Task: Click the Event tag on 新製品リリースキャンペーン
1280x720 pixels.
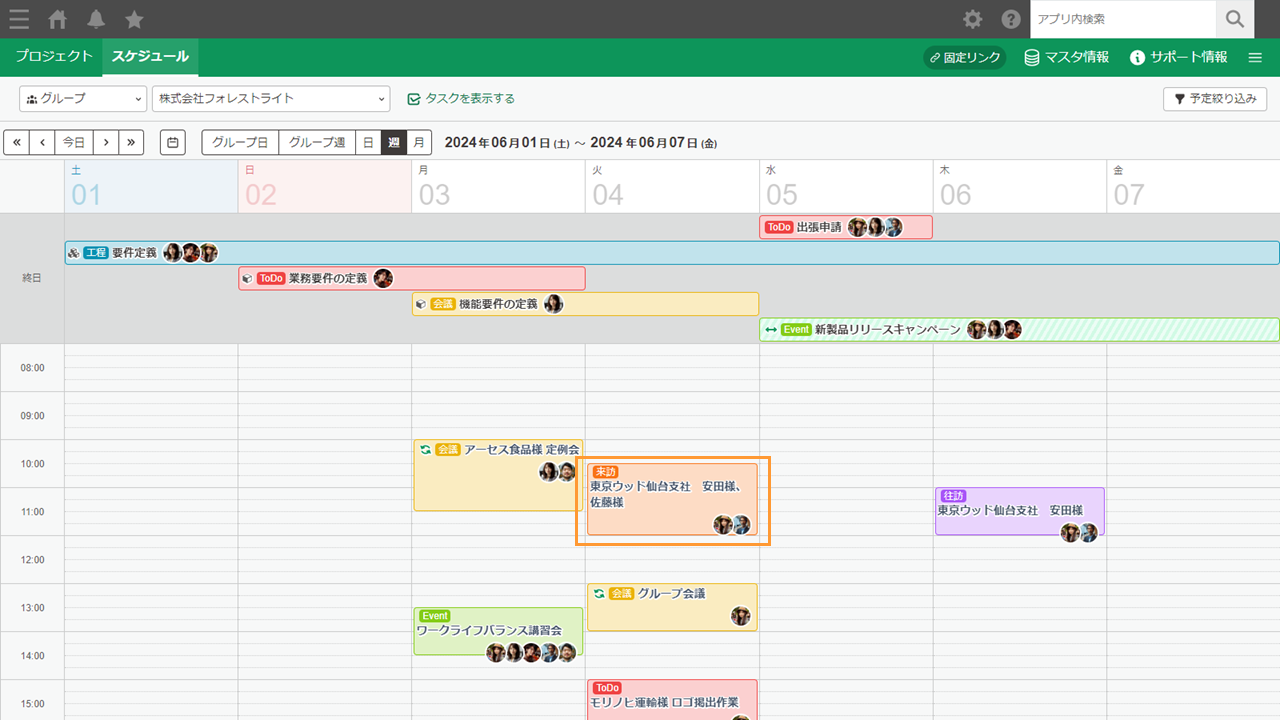Action: (796, 330)
